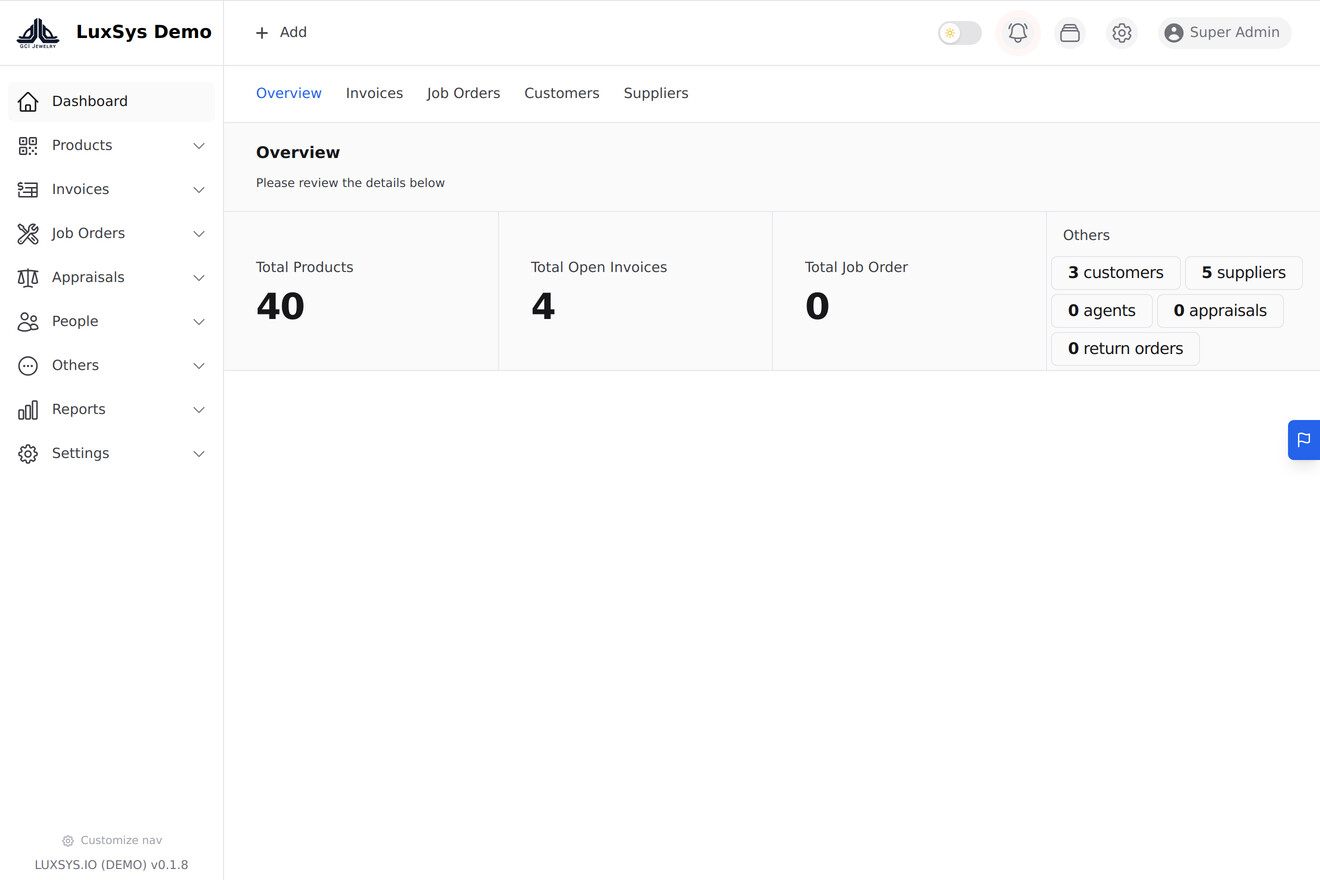Click the Total Products card
Image resolution: width=1320 pixels, height=880 pixels.
pos(361,291)
